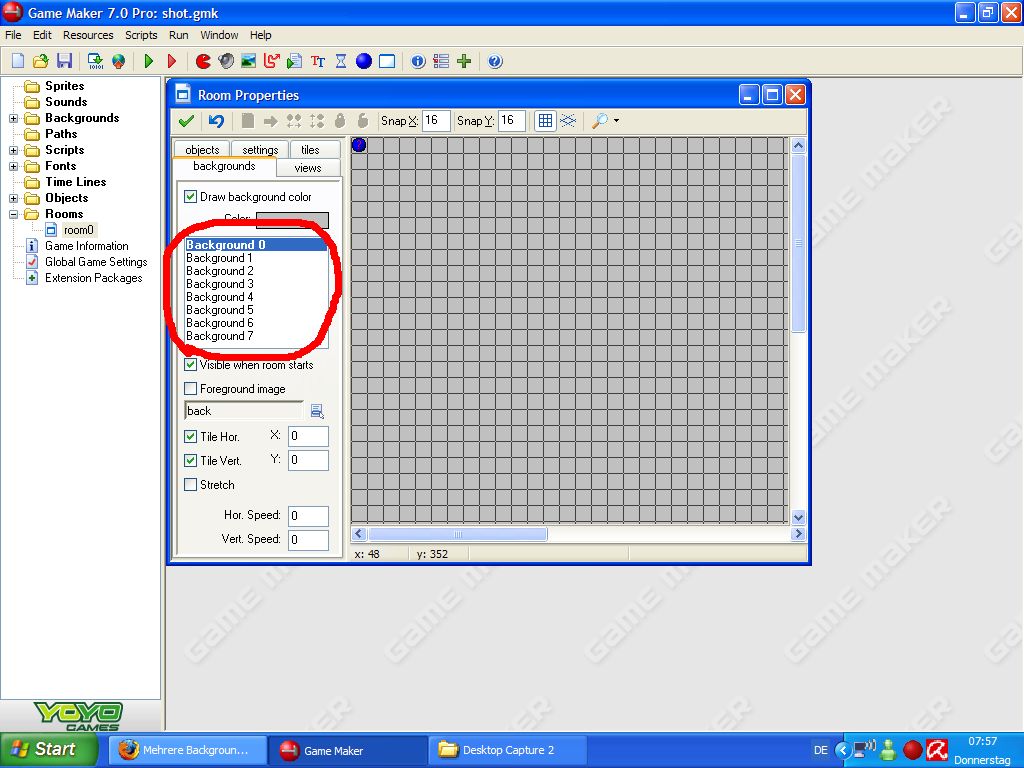Click the Create a sprite Pac-Man icon
Viewport: 1024px width, 768px height.
click(x=203, y=61)
